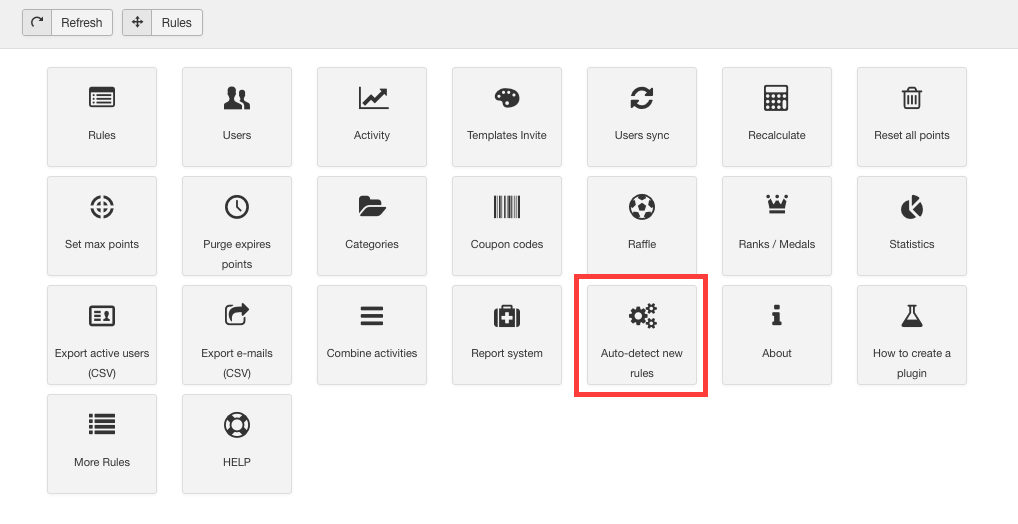Open the Users management tile

click(237, 116)
